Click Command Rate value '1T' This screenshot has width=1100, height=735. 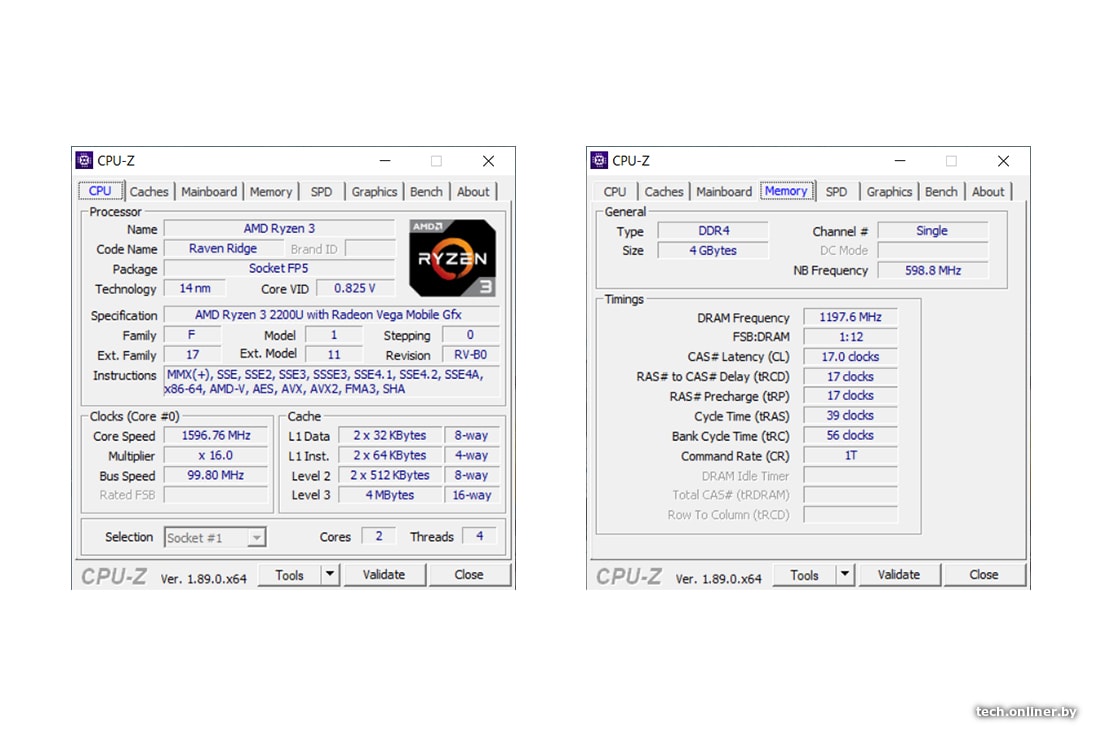pyautogui.click(x=850, y=455)
